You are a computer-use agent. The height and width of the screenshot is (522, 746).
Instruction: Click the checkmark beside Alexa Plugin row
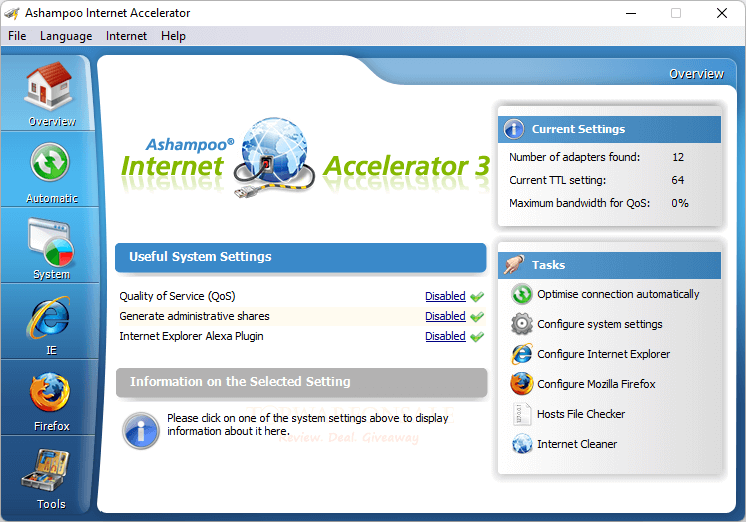(477, 336)
